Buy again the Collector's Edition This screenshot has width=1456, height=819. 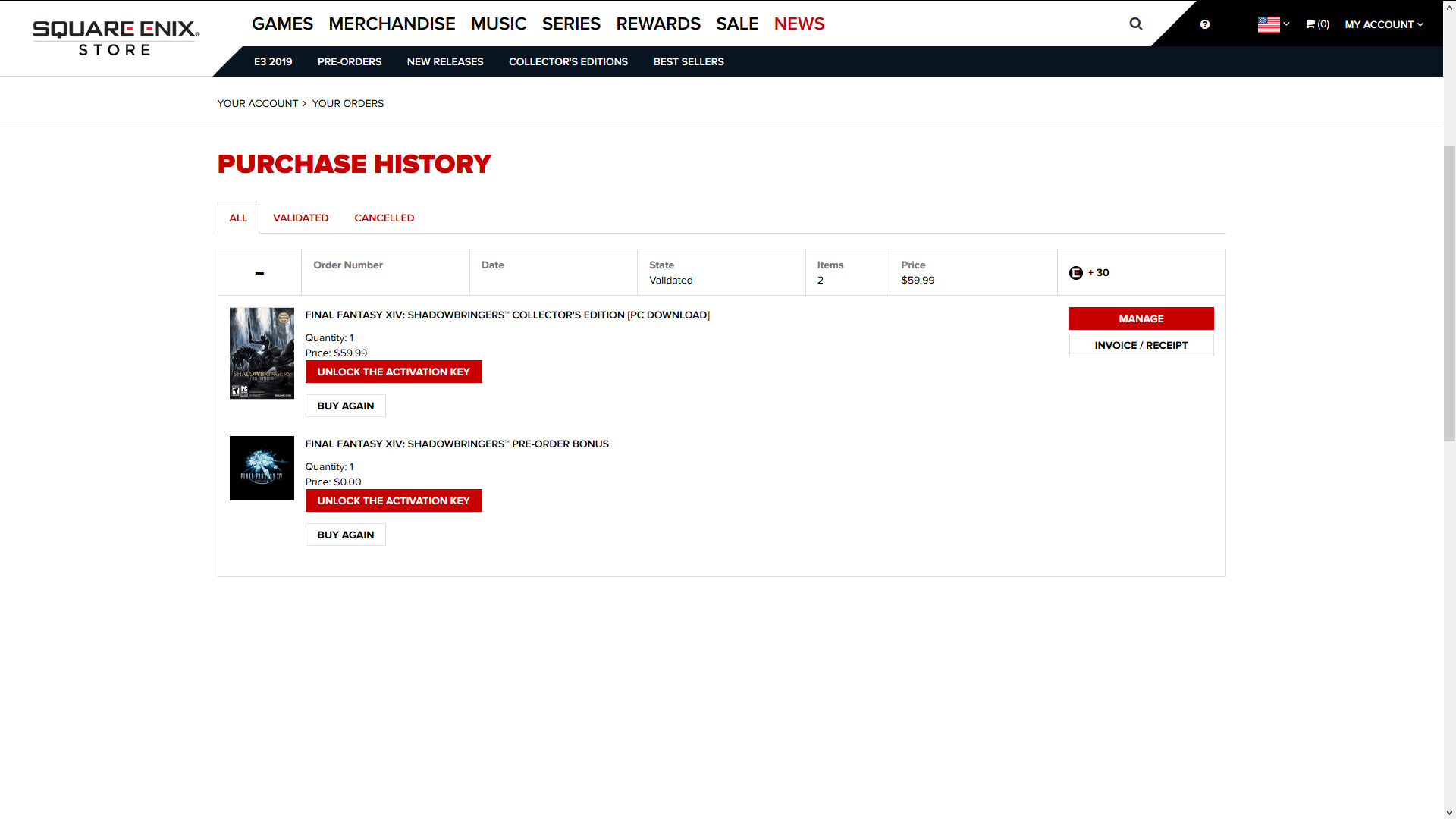coord(346,406)
